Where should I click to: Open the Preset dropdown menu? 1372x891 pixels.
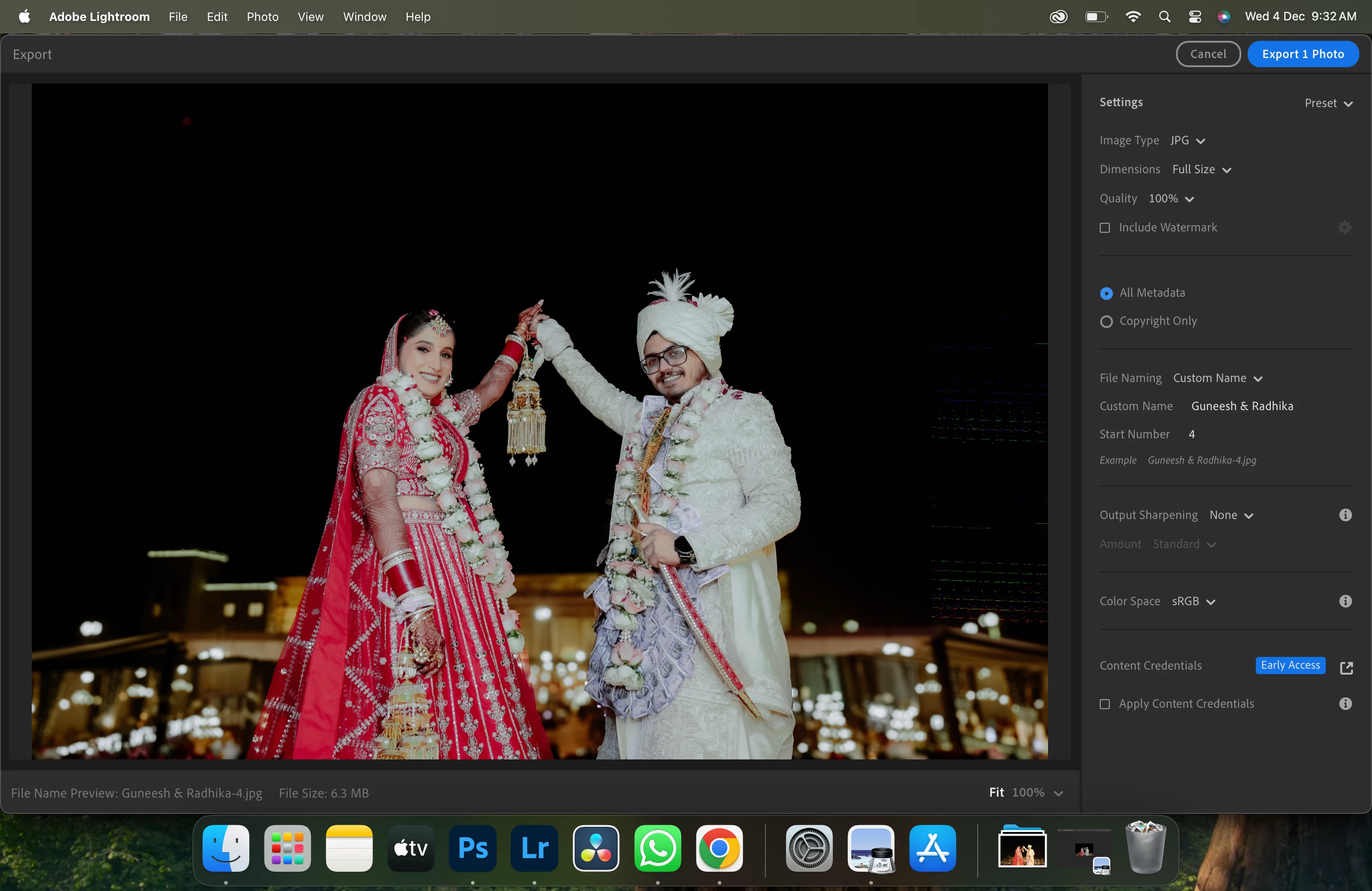1328,103
